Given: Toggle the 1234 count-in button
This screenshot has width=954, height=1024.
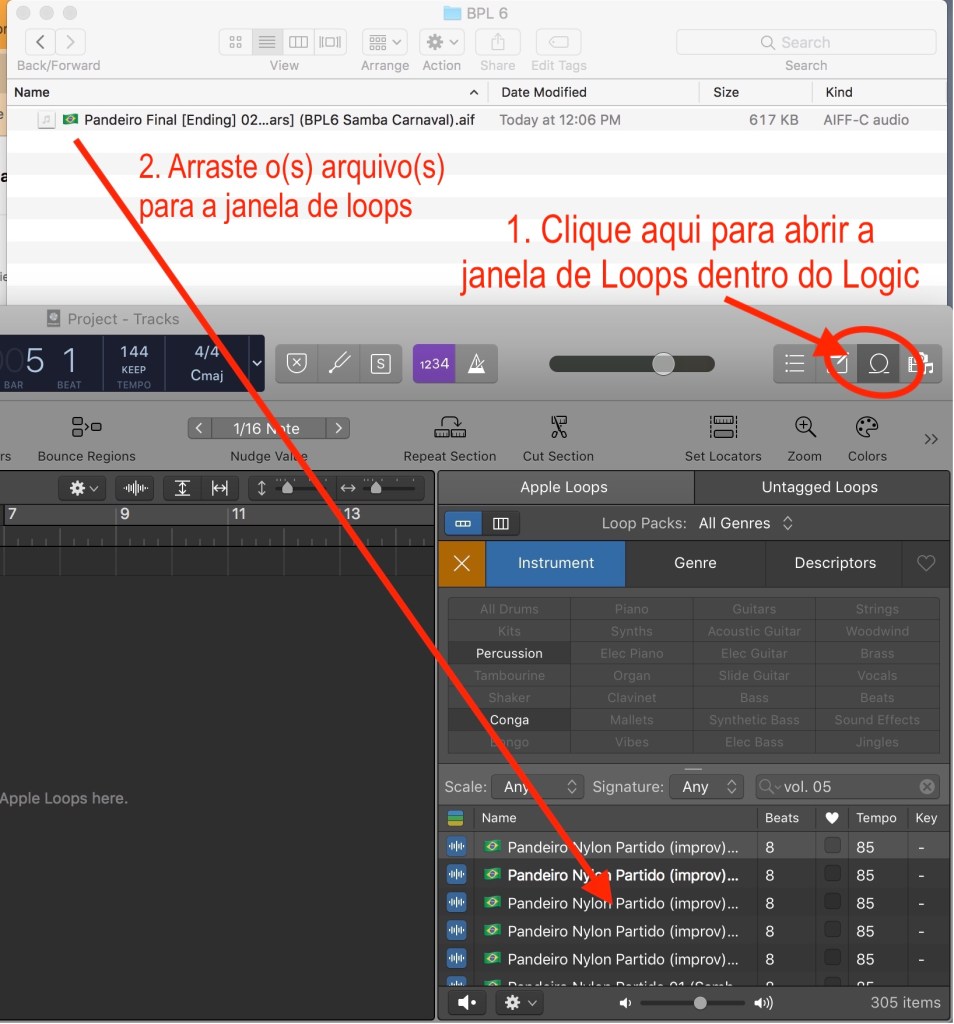Looking at the screenshot, I should [x=434, y=364].
